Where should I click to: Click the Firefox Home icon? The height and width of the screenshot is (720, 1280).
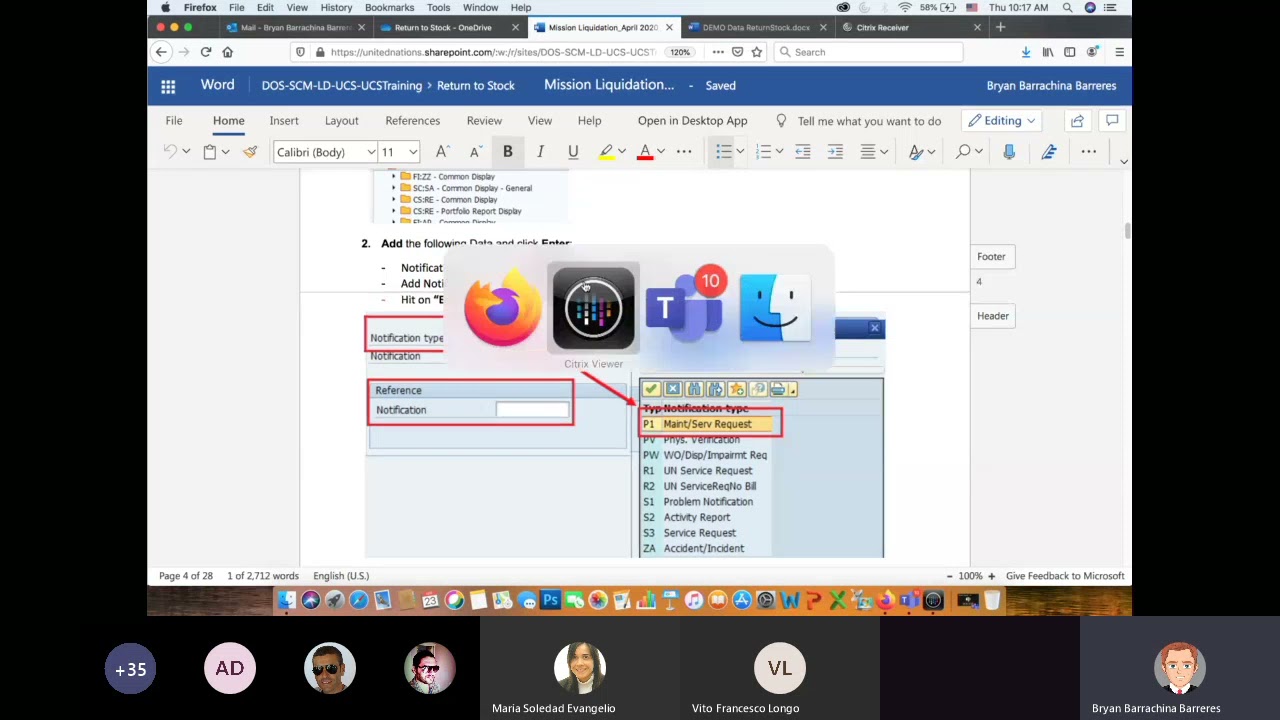[x=228, y=52]
